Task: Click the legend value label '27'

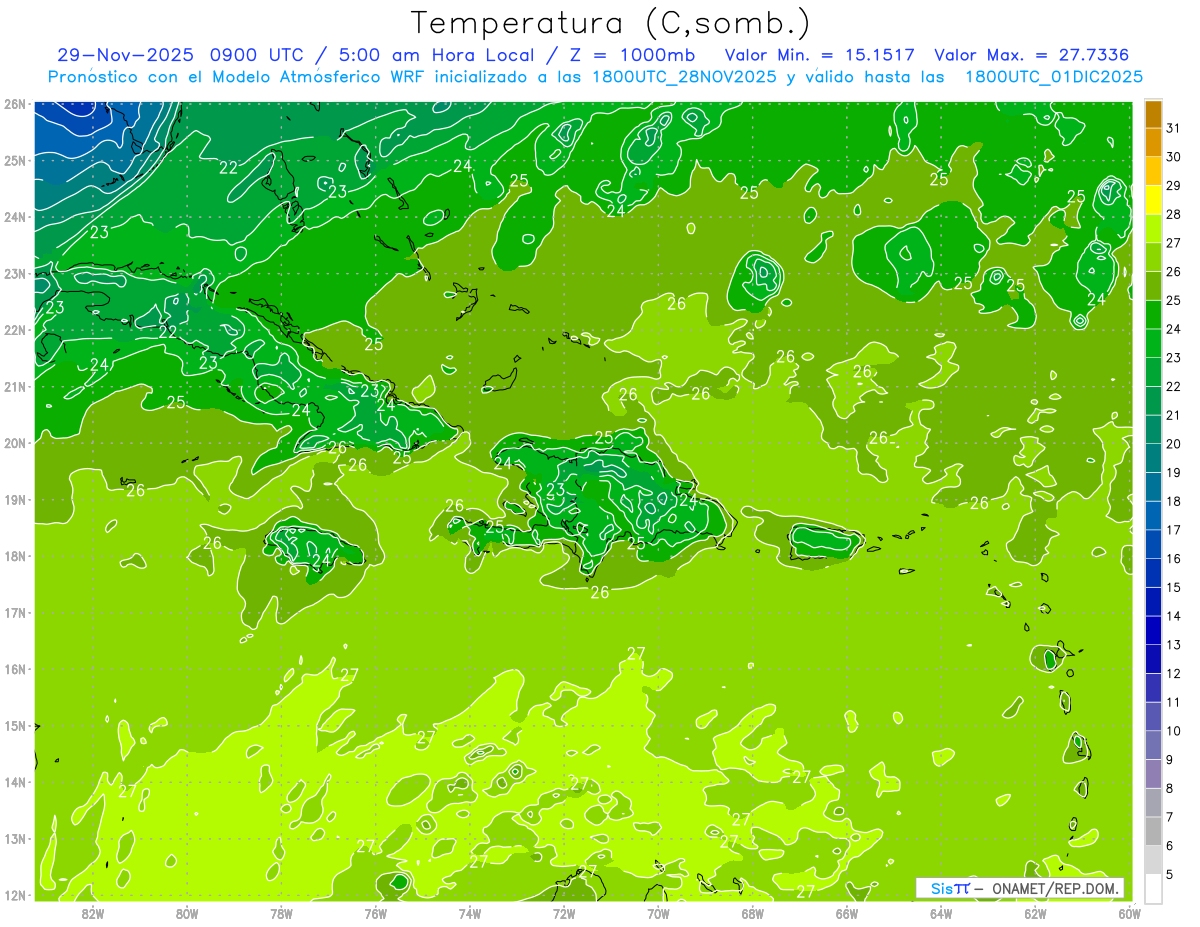Action: point(1174,243)
